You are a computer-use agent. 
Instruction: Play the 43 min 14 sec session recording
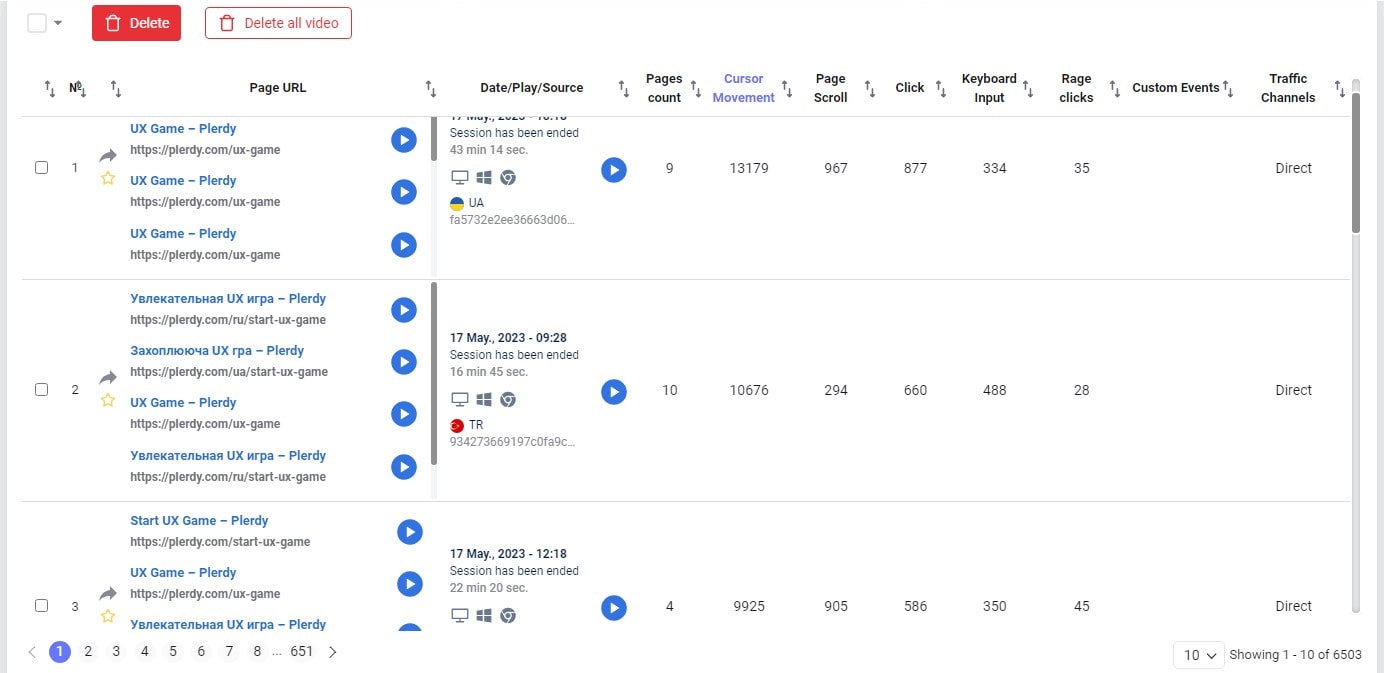[x=614, y=170]
